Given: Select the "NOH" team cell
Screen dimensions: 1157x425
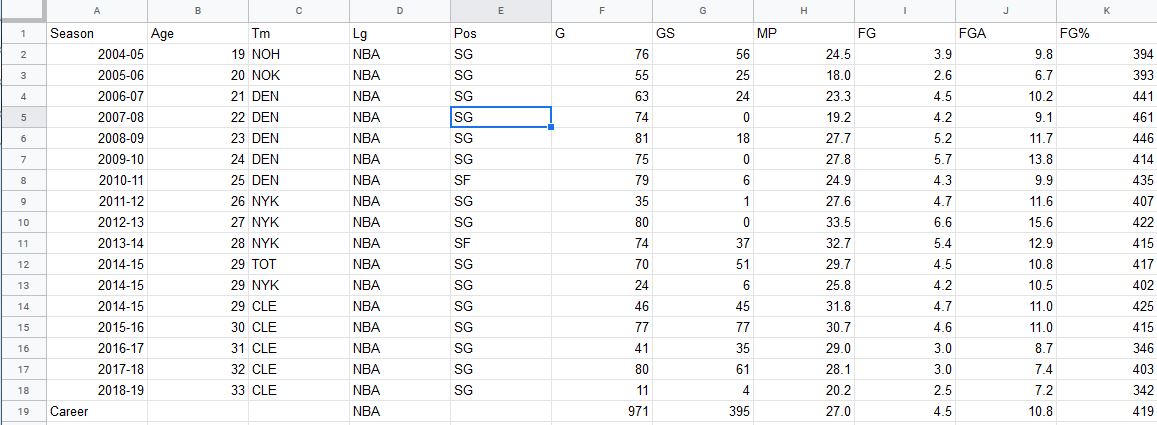Looking at the screenshot, I should coord(298,54).
